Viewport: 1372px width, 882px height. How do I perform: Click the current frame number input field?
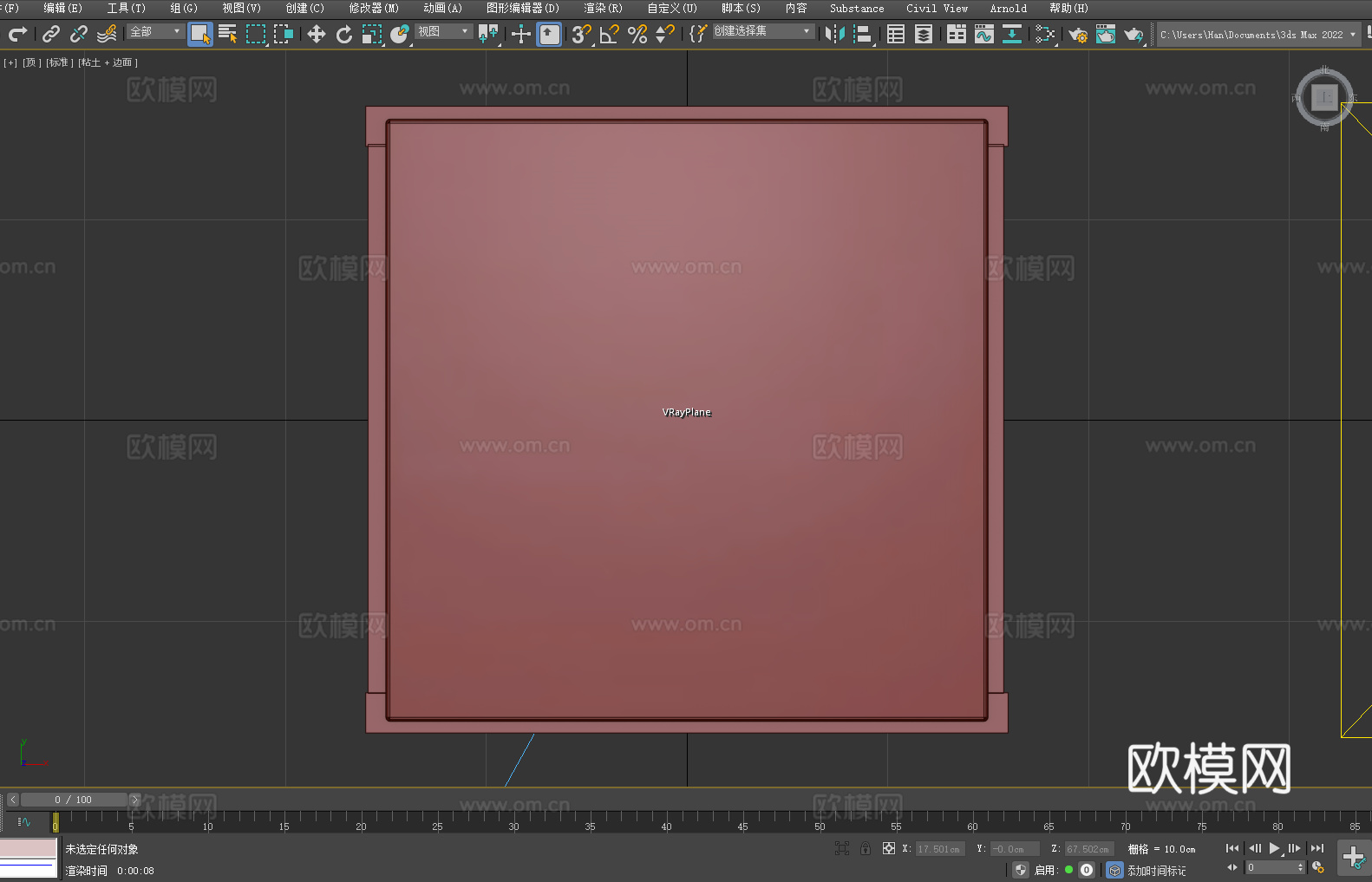pos(1271,867)
